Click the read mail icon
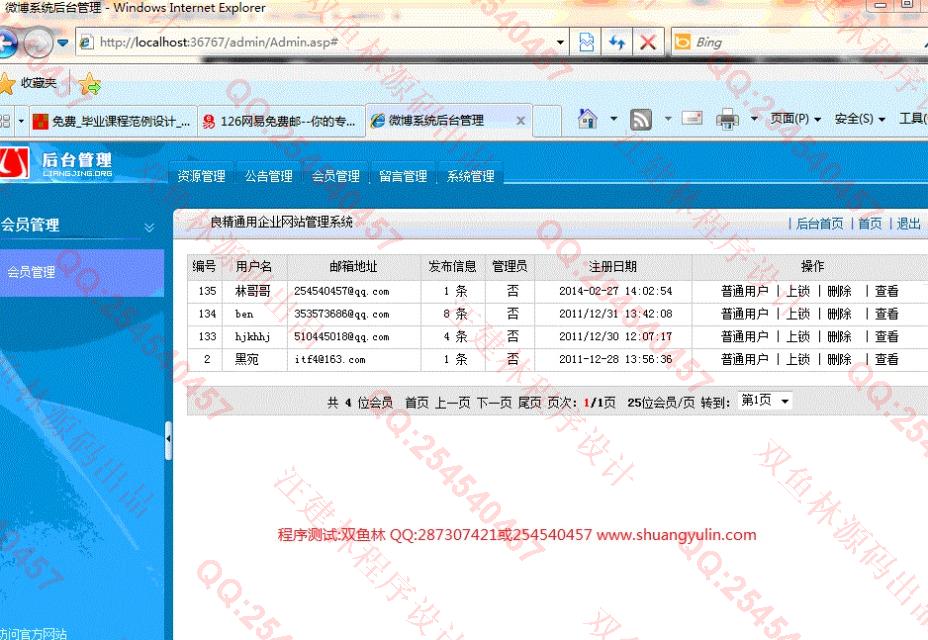The height and width of the screenshot is (640, 928). [x=692, y=118]
